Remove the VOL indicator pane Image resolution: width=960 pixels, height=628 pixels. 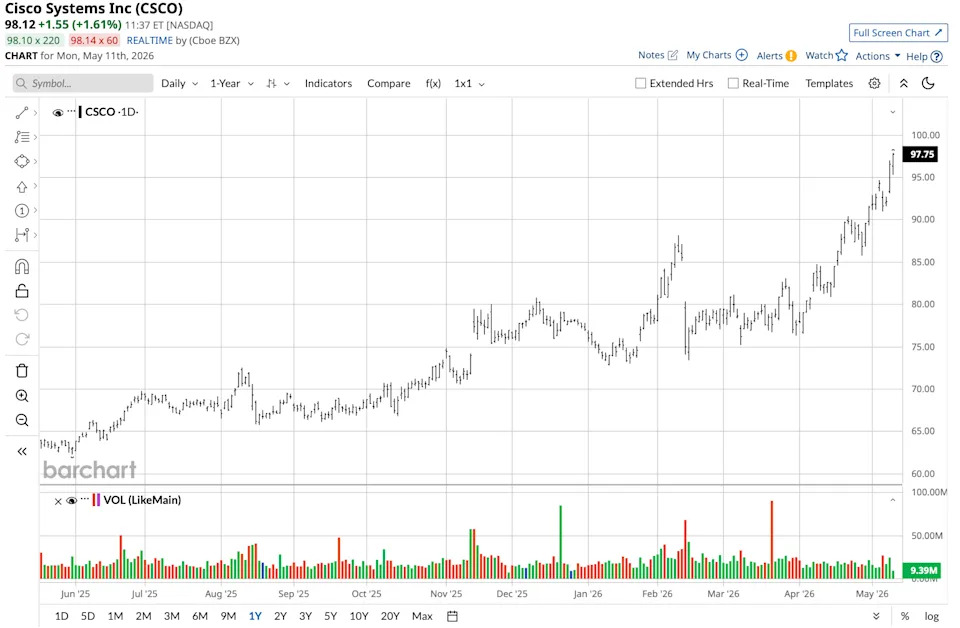pos(58,501)
